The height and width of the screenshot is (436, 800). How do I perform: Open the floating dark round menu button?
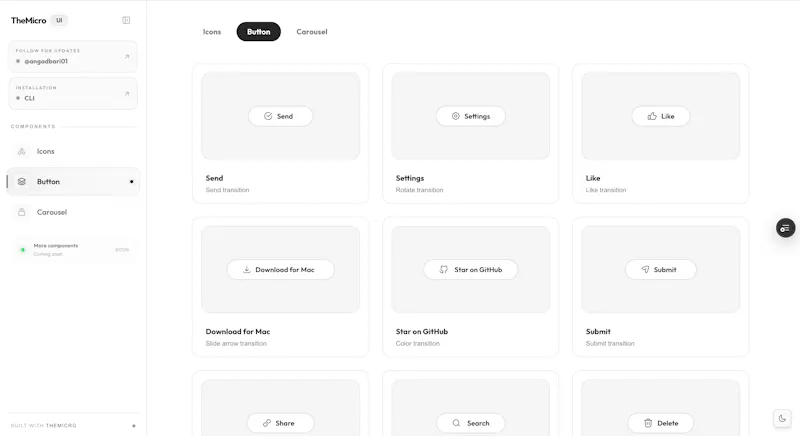click(786, 228)
